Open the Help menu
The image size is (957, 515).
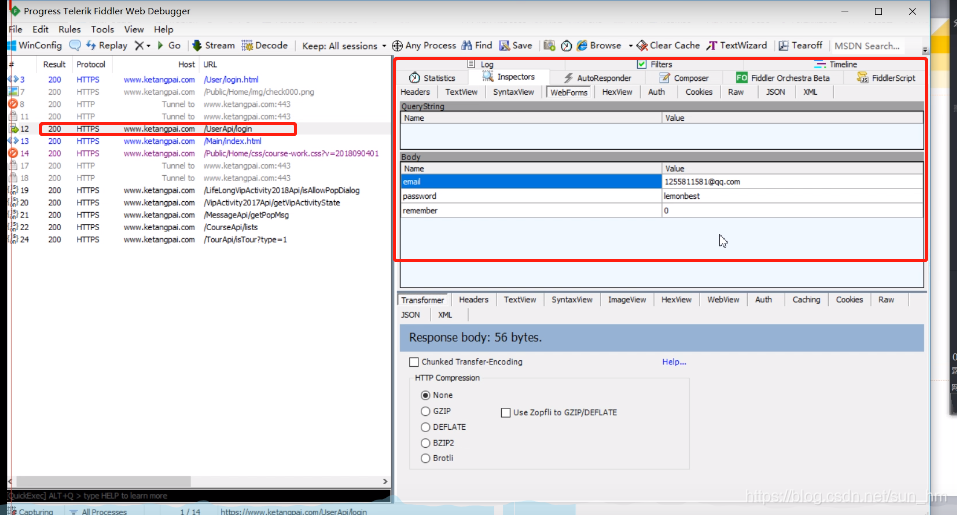(x=164, y=29)
